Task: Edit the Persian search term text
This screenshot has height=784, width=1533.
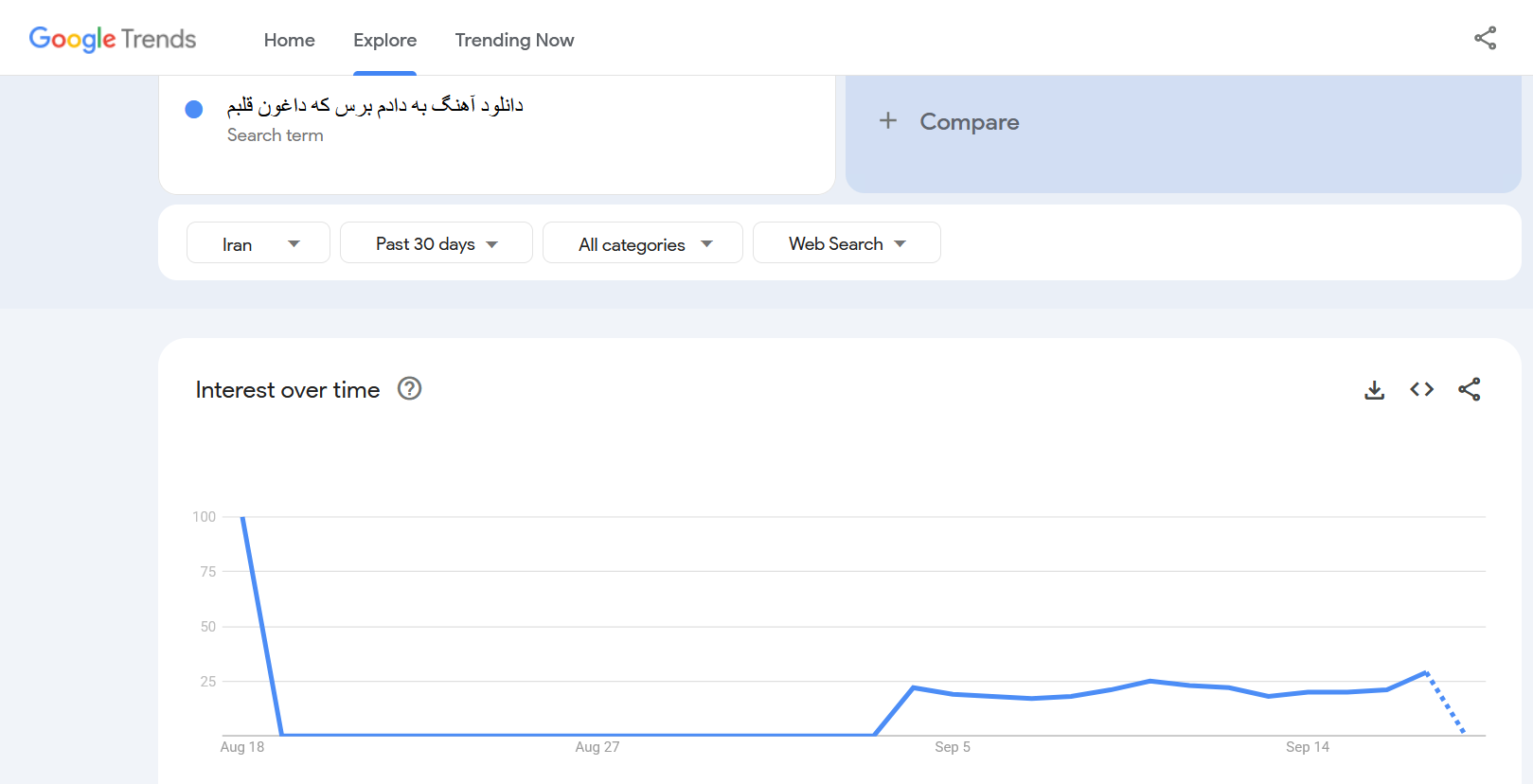Action: point(375,105)
